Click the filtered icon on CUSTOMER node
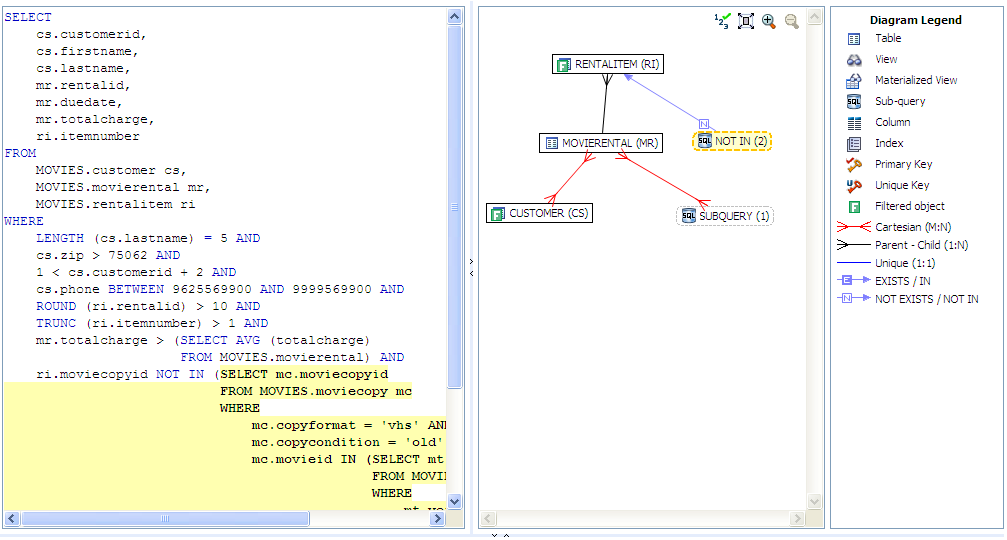Viewport: 1007px width, 540px height. pyautogui.click(x=498, y=214)
